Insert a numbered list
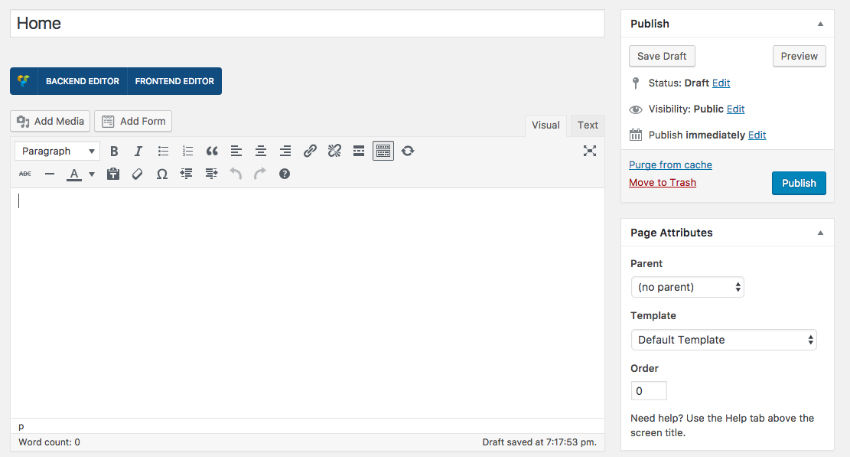This screenshot has width=850, height=457. [x=188, y=151]
